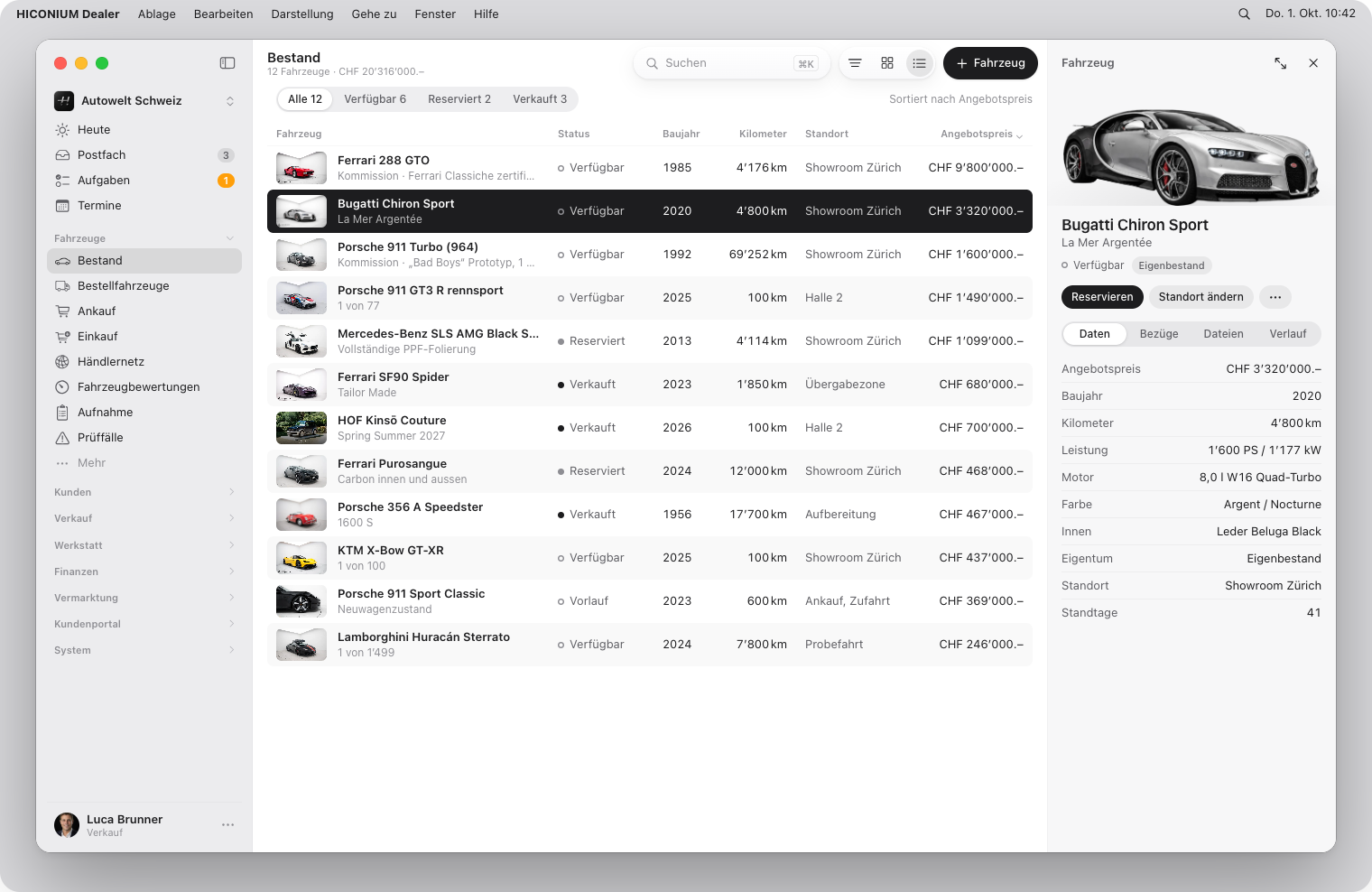Filter by Verkauft 3
1372x892 pixels.
point(540,99)
